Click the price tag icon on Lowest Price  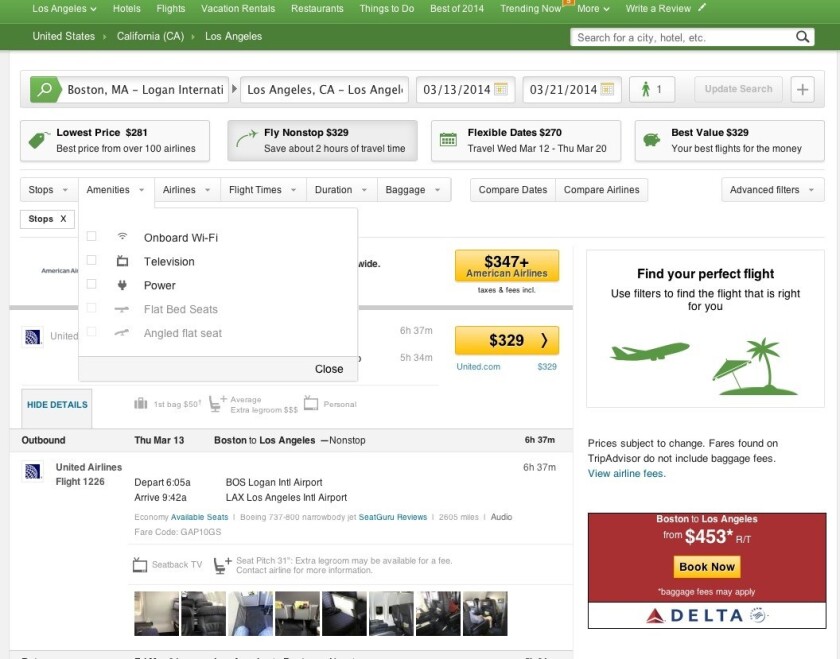pyautogui.click(x=37, y=140)
